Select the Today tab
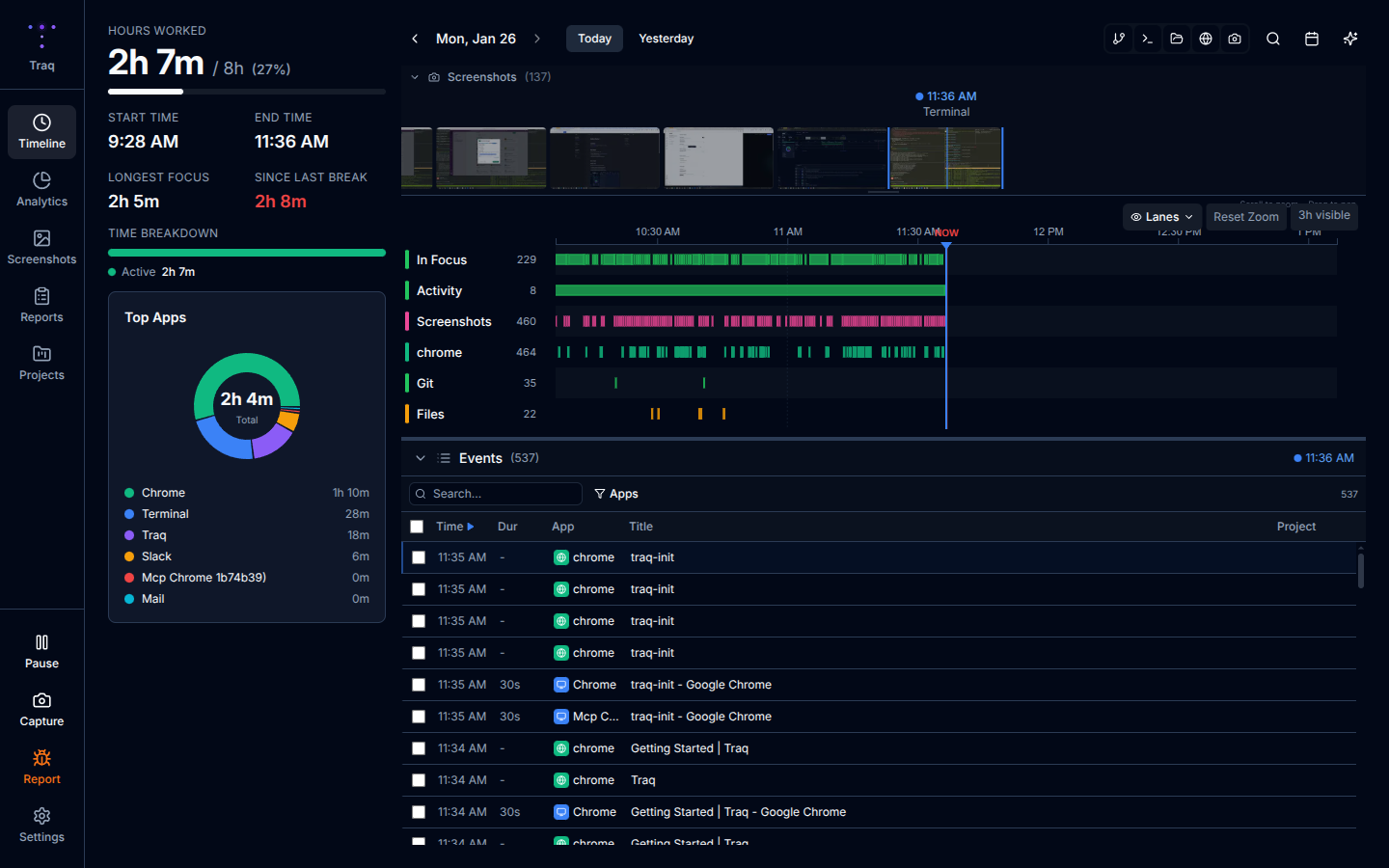The height and width of the screenshot is (868, 1389). 594,39
